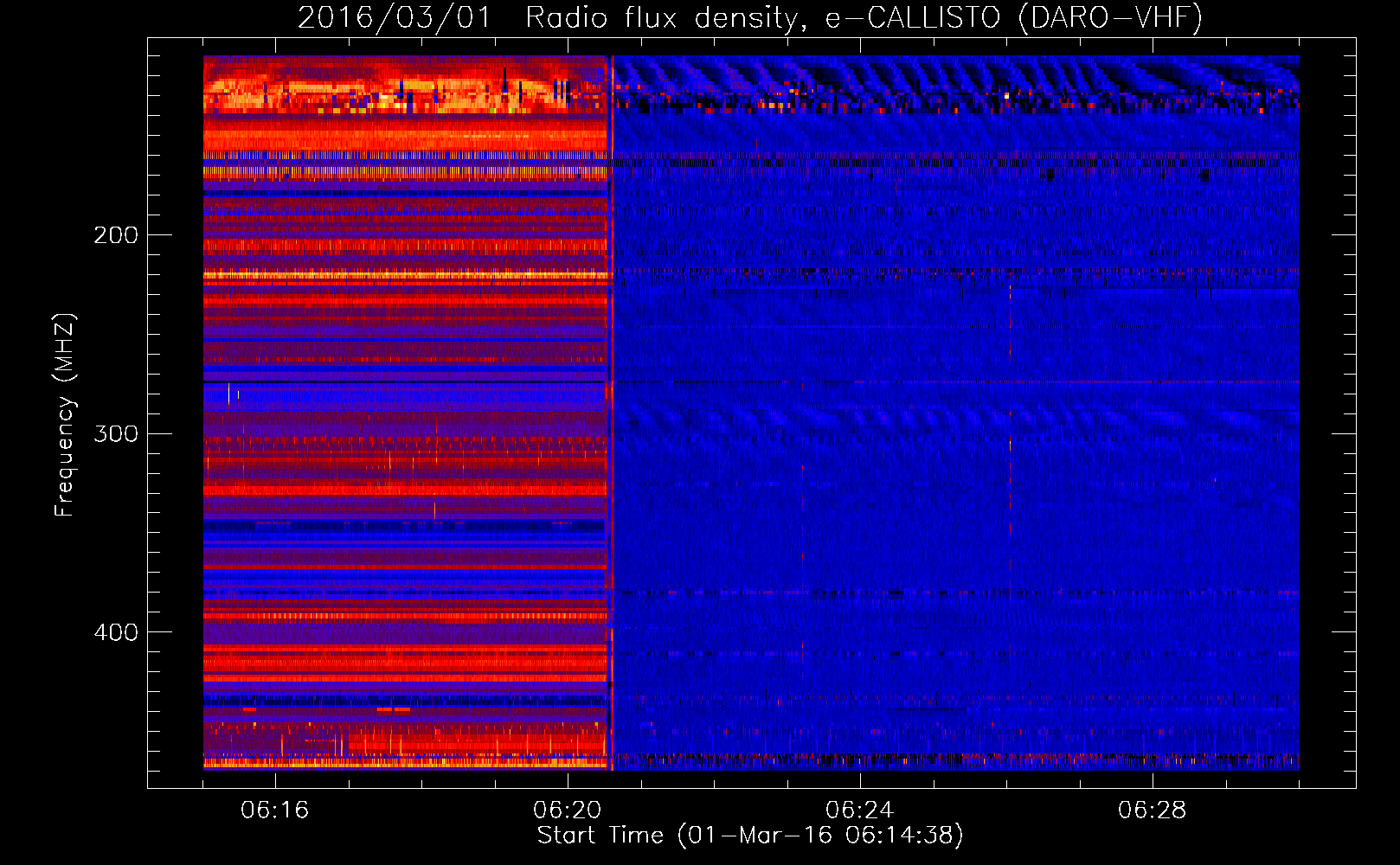Click the 300 MHz frequency tick label
Viewport: 1400px width, 865px height.
[x=115, y=433]
